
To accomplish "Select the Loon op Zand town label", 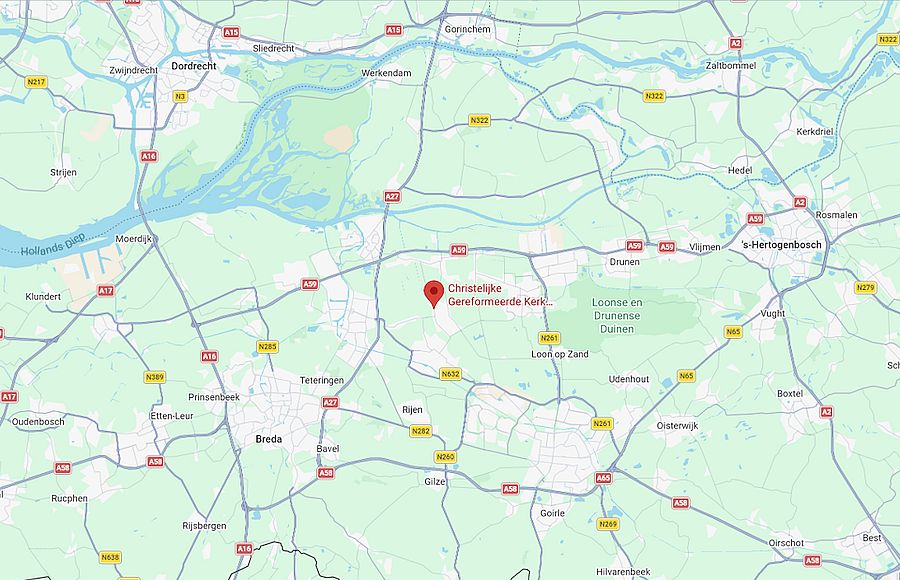I will [560, 354].
